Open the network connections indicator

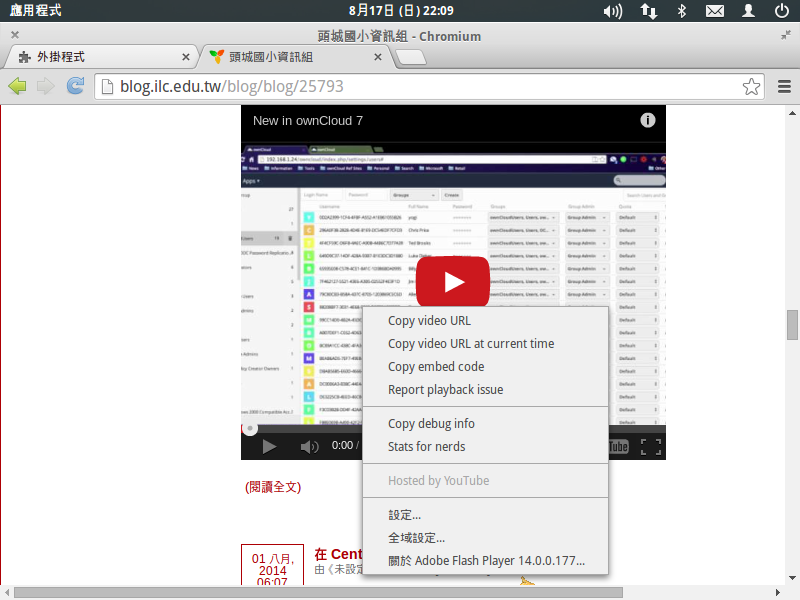pos(648,11)
